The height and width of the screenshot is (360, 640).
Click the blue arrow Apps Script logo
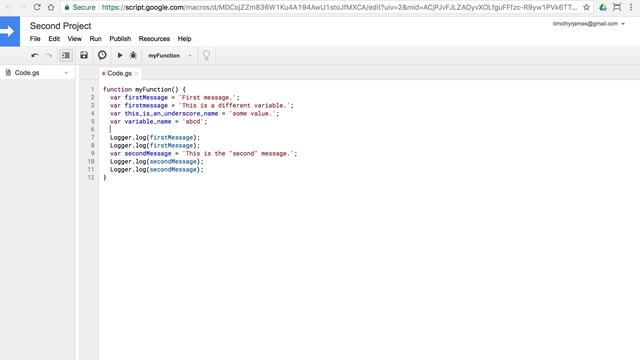tap(10, 31)
